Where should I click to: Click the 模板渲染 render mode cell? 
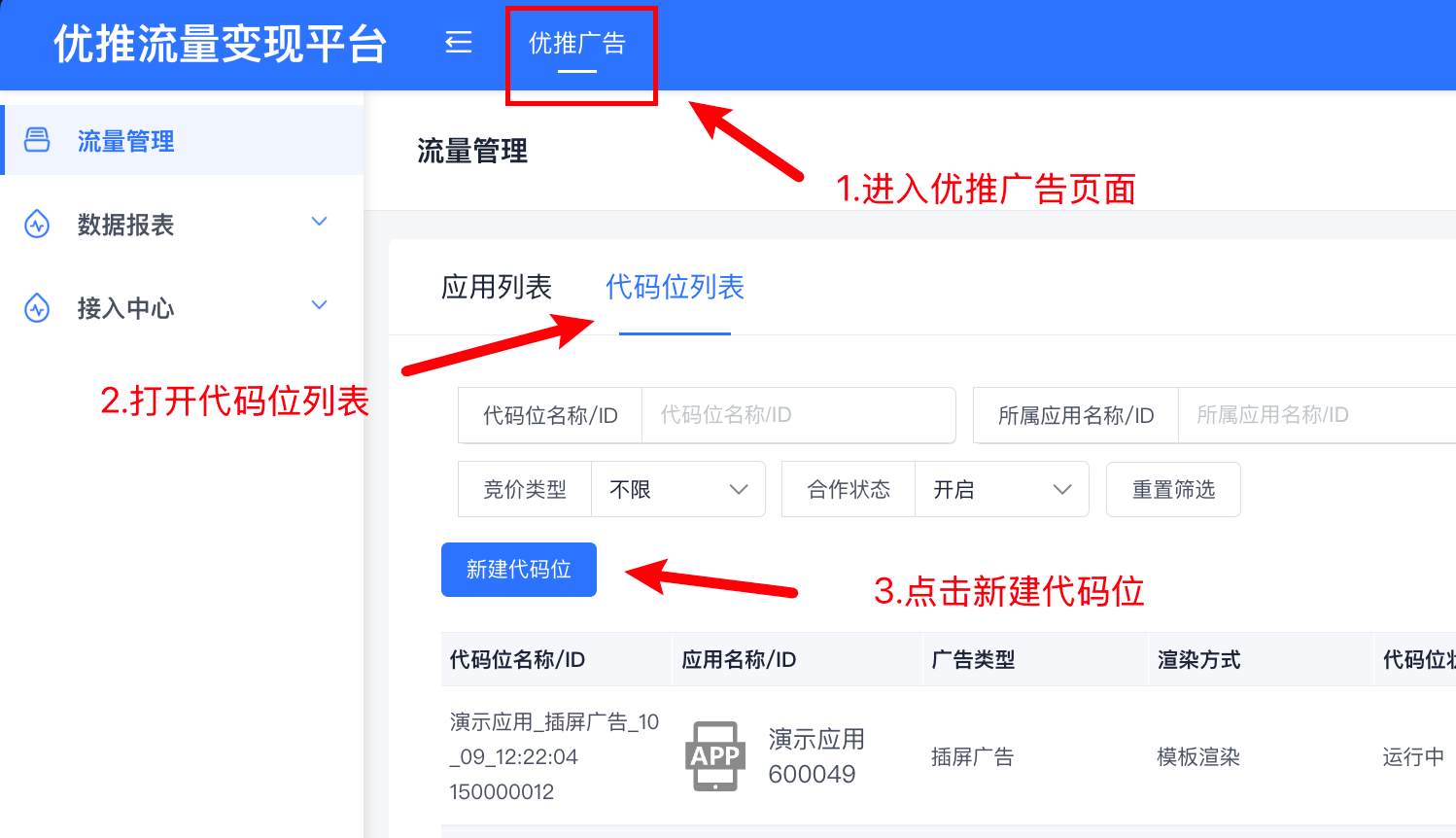point(1198,756)
